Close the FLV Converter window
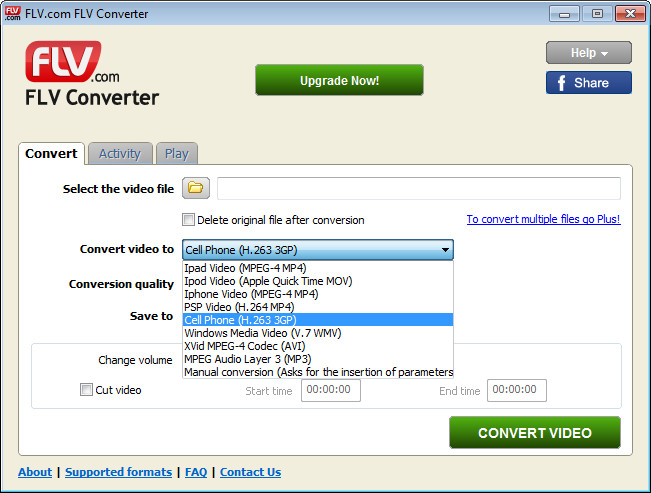 (x=630, y=14)
